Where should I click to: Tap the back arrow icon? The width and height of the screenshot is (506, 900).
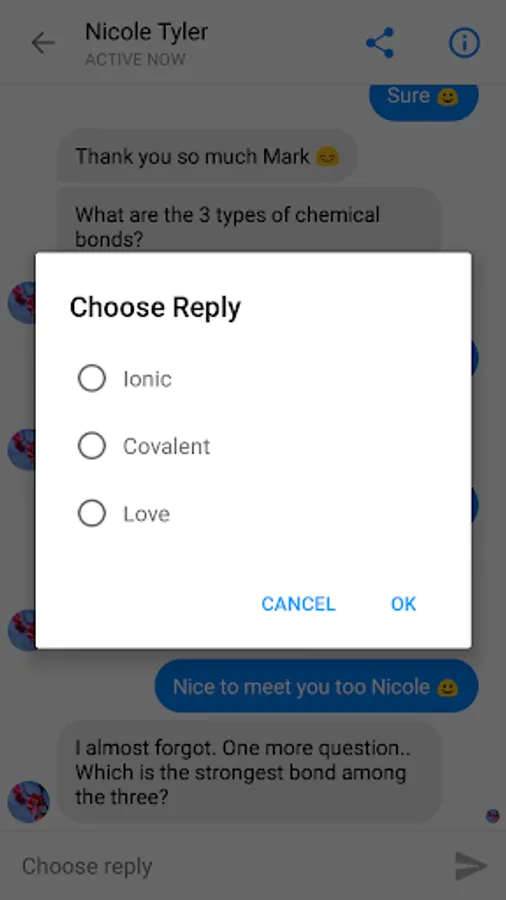pos(43,43)
